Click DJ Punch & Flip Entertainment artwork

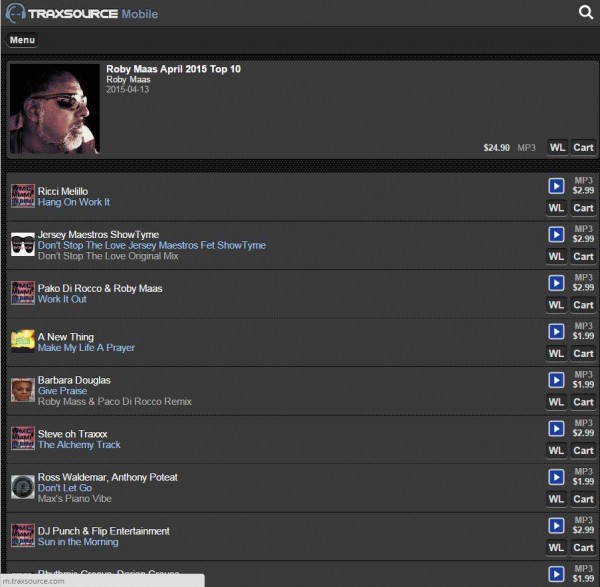(23, 536)
